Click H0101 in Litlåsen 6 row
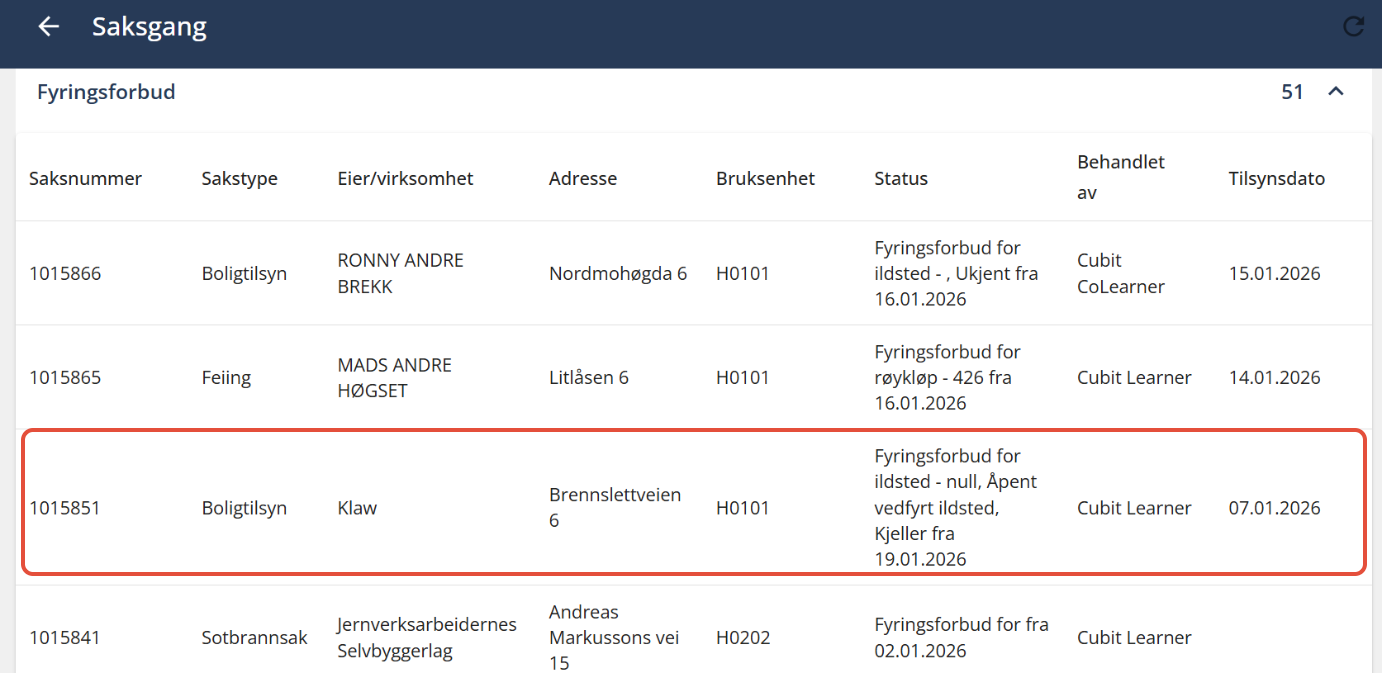Viewport: 1382px width, 673px height. 743,378
